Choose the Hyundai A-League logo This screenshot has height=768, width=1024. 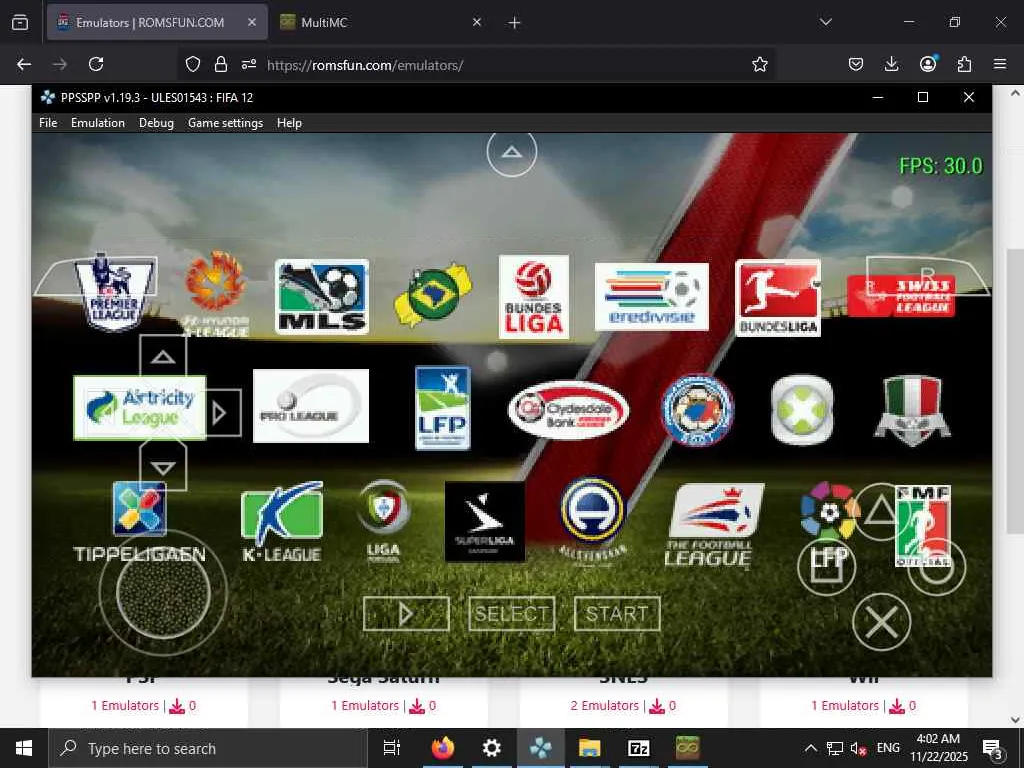(216, 294)
